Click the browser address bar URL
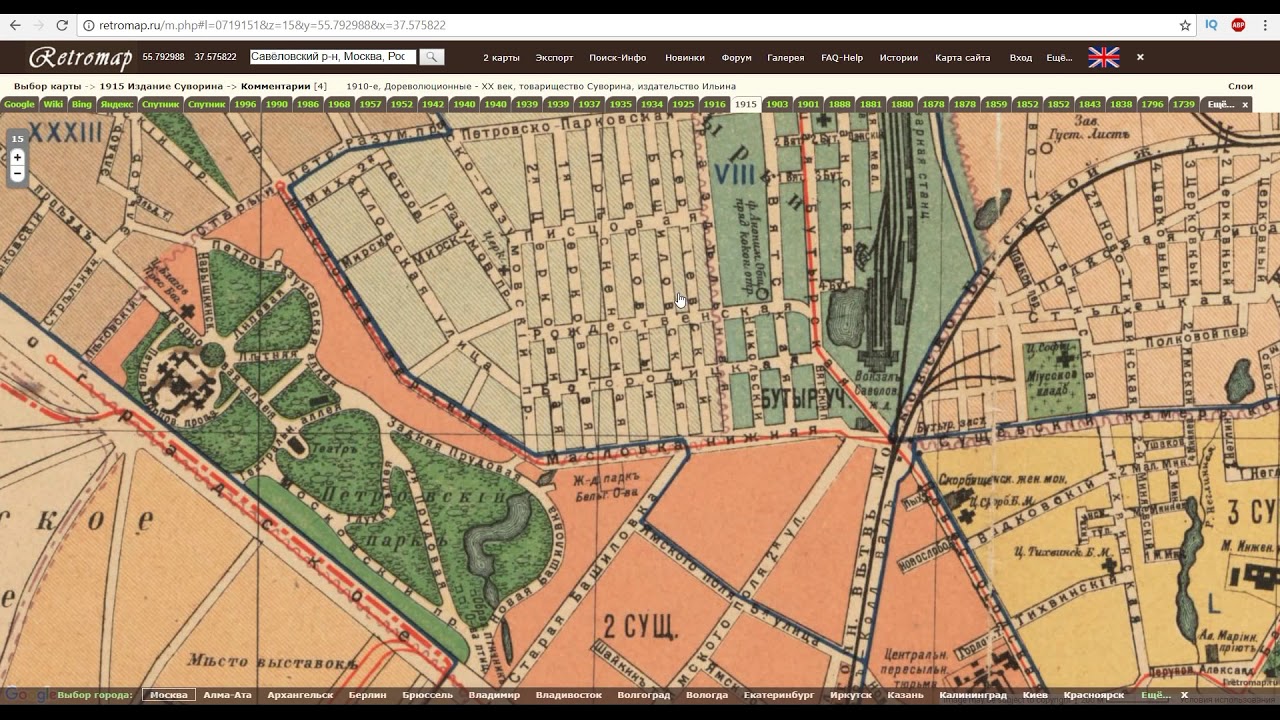 tap(273, 25)
